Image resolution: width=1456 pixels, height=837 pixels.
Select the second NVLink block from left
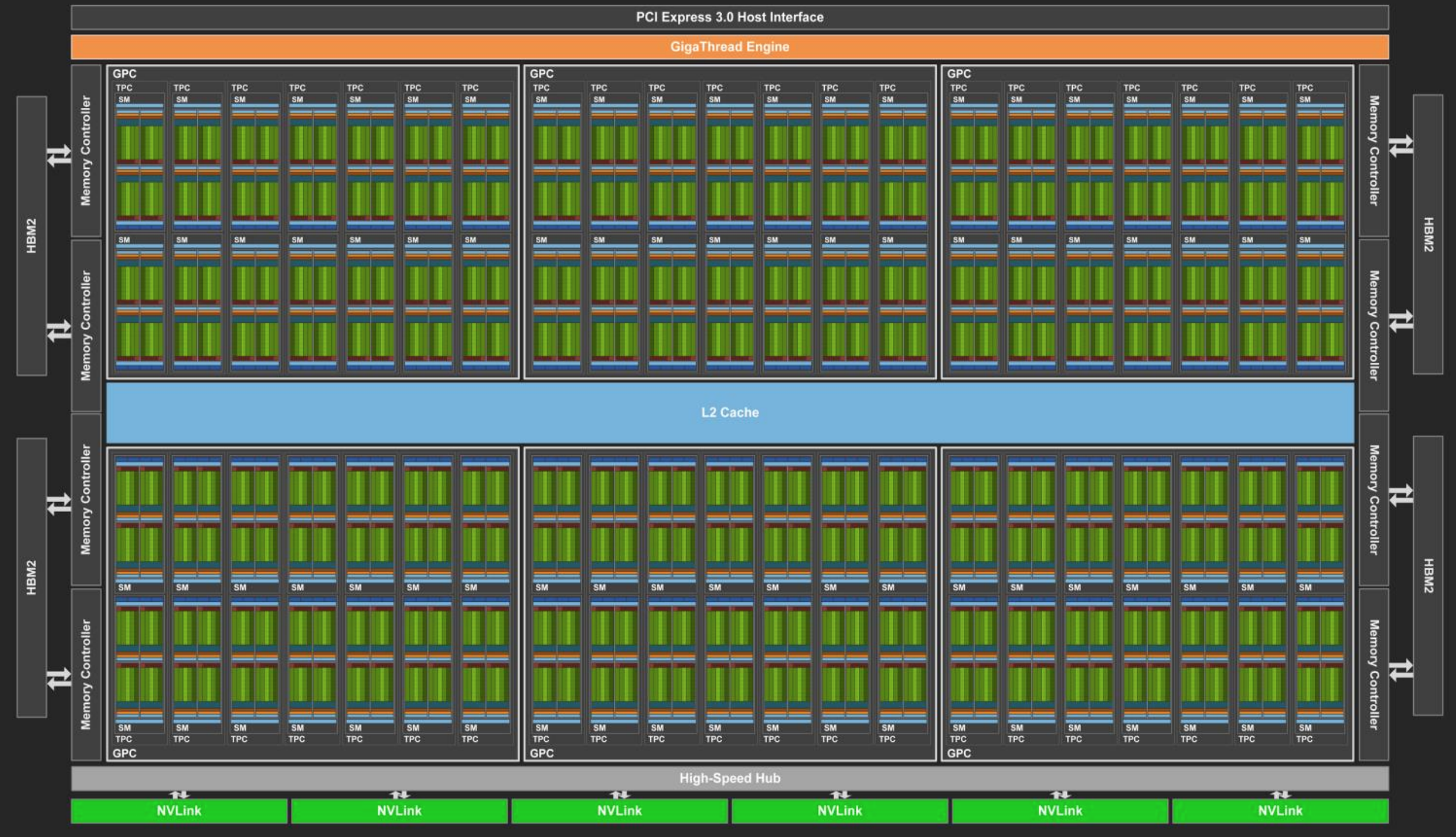click(399, 811)
